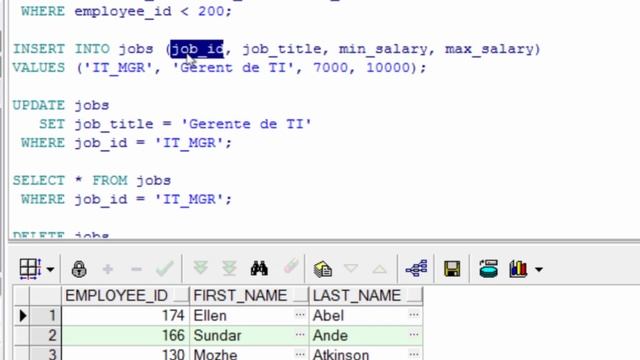Expand the chart icon's dropdown arrow
Screen dimensions: 640x360
click(539, 269)
